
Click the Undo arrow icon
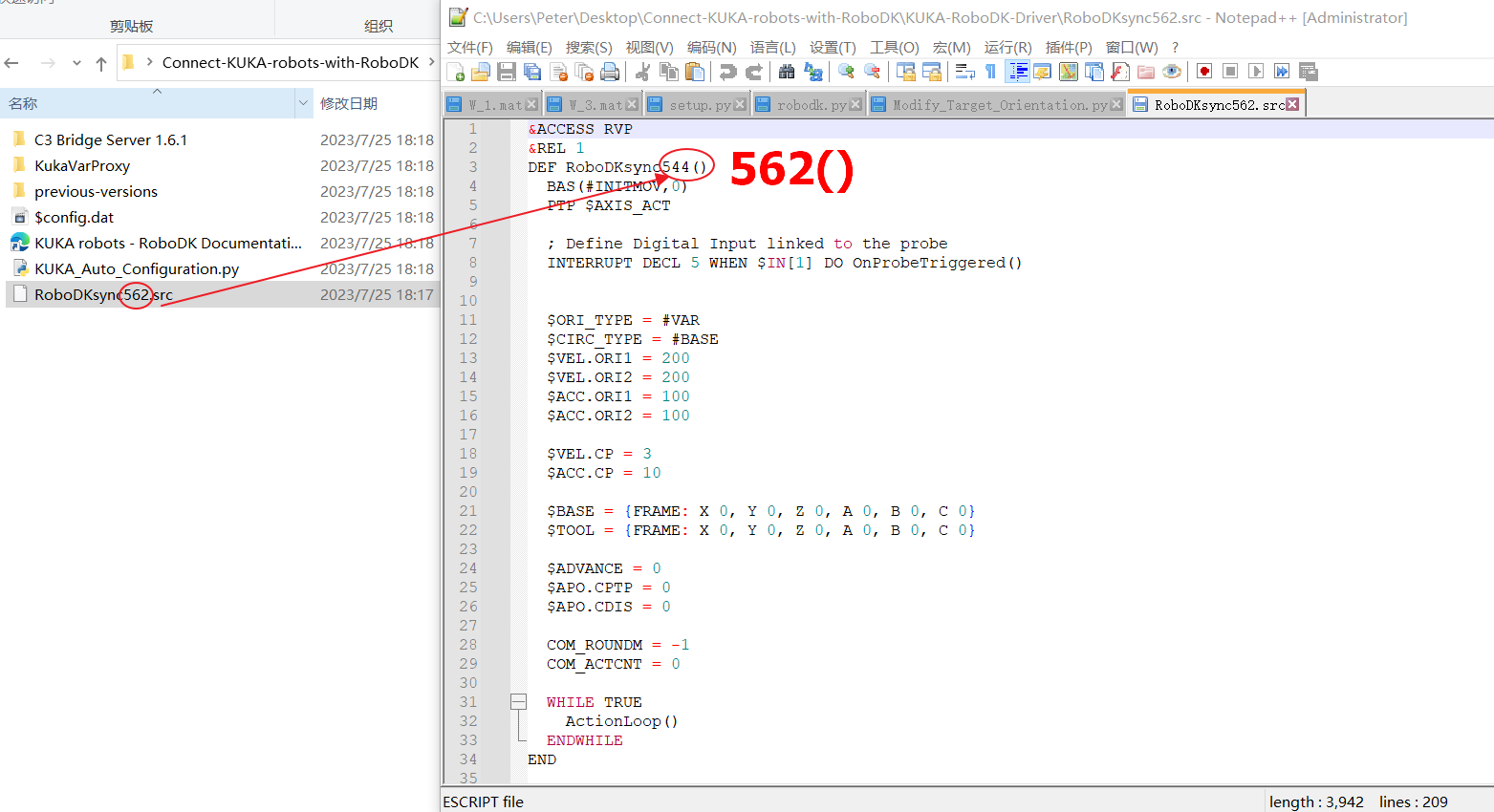tap(728, 72)
